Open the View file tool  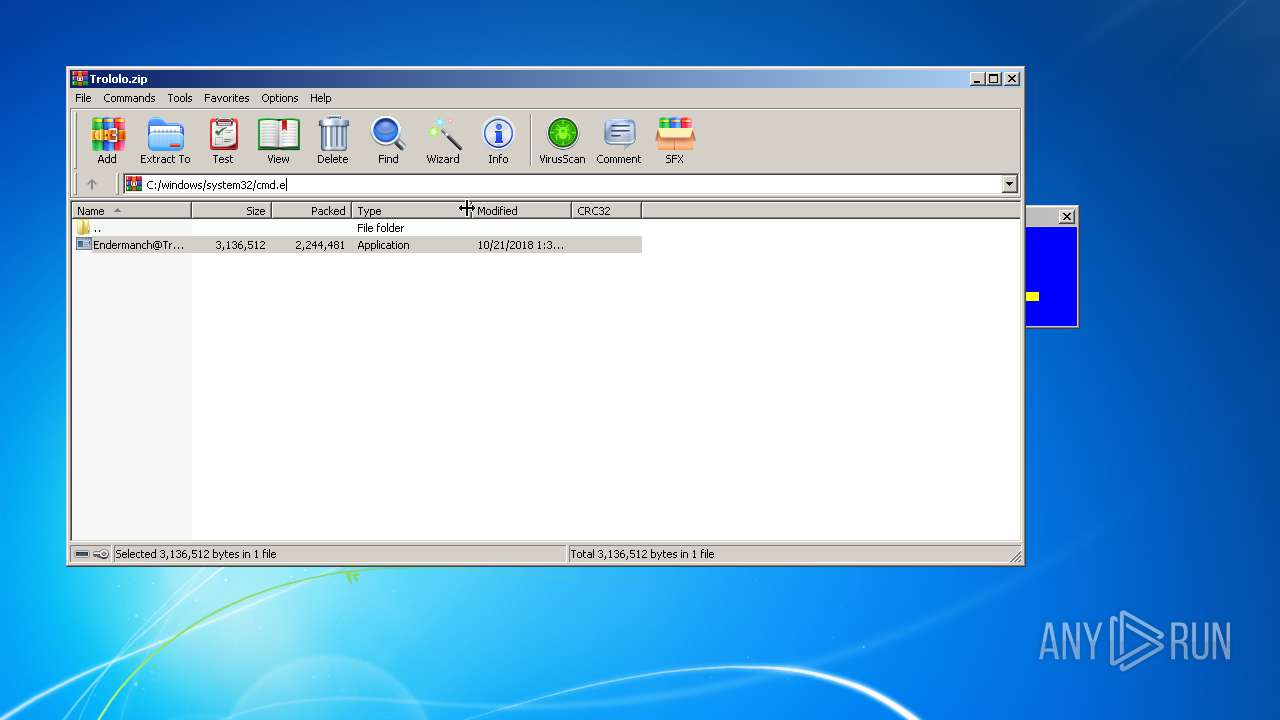coord(278,140)
